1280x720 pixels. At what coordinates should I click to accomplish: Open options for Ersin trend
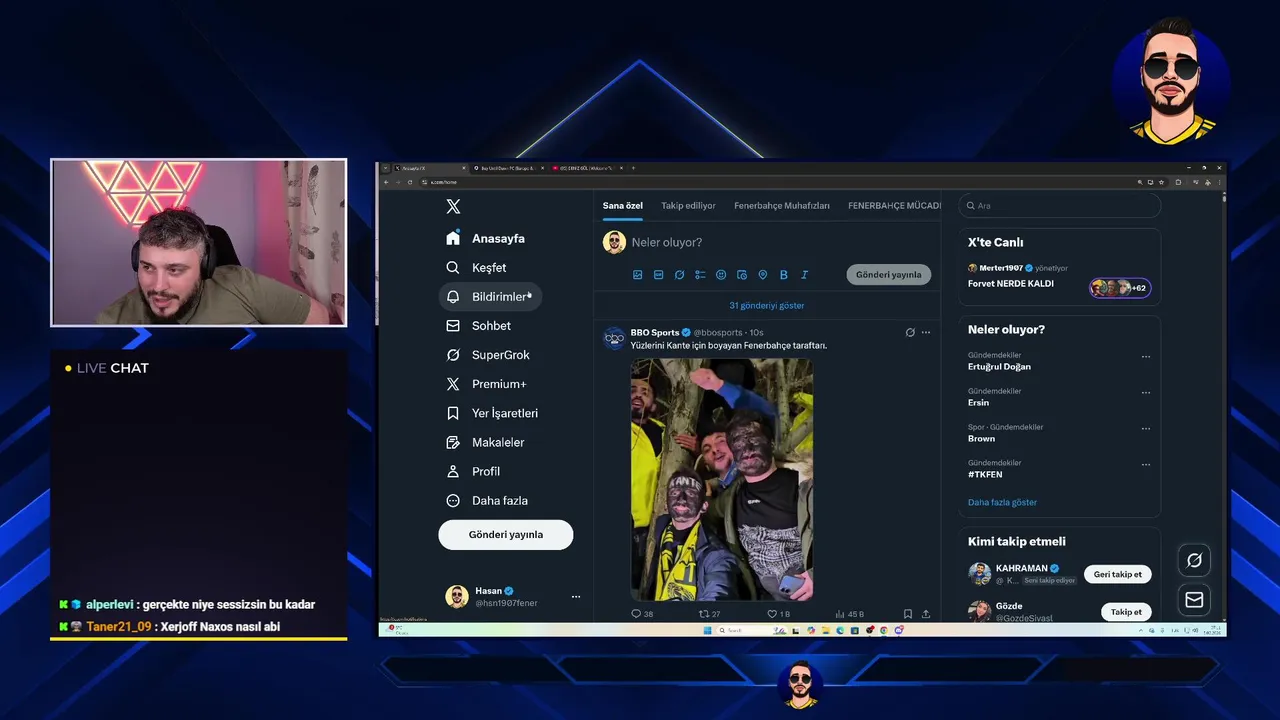click(1146, 392)
